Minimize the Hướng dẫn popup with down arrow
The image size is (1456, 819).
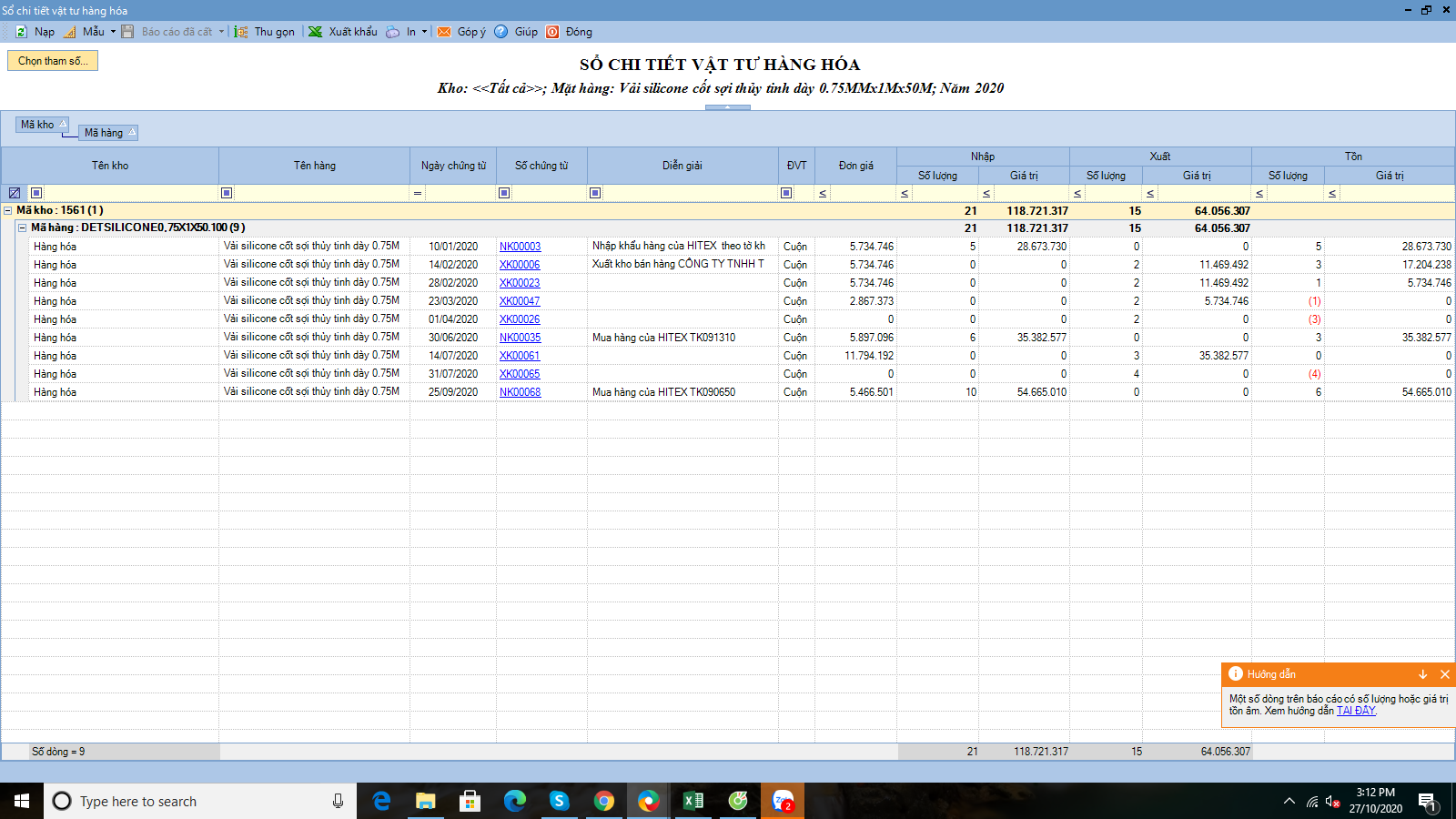pos(1422,674)
